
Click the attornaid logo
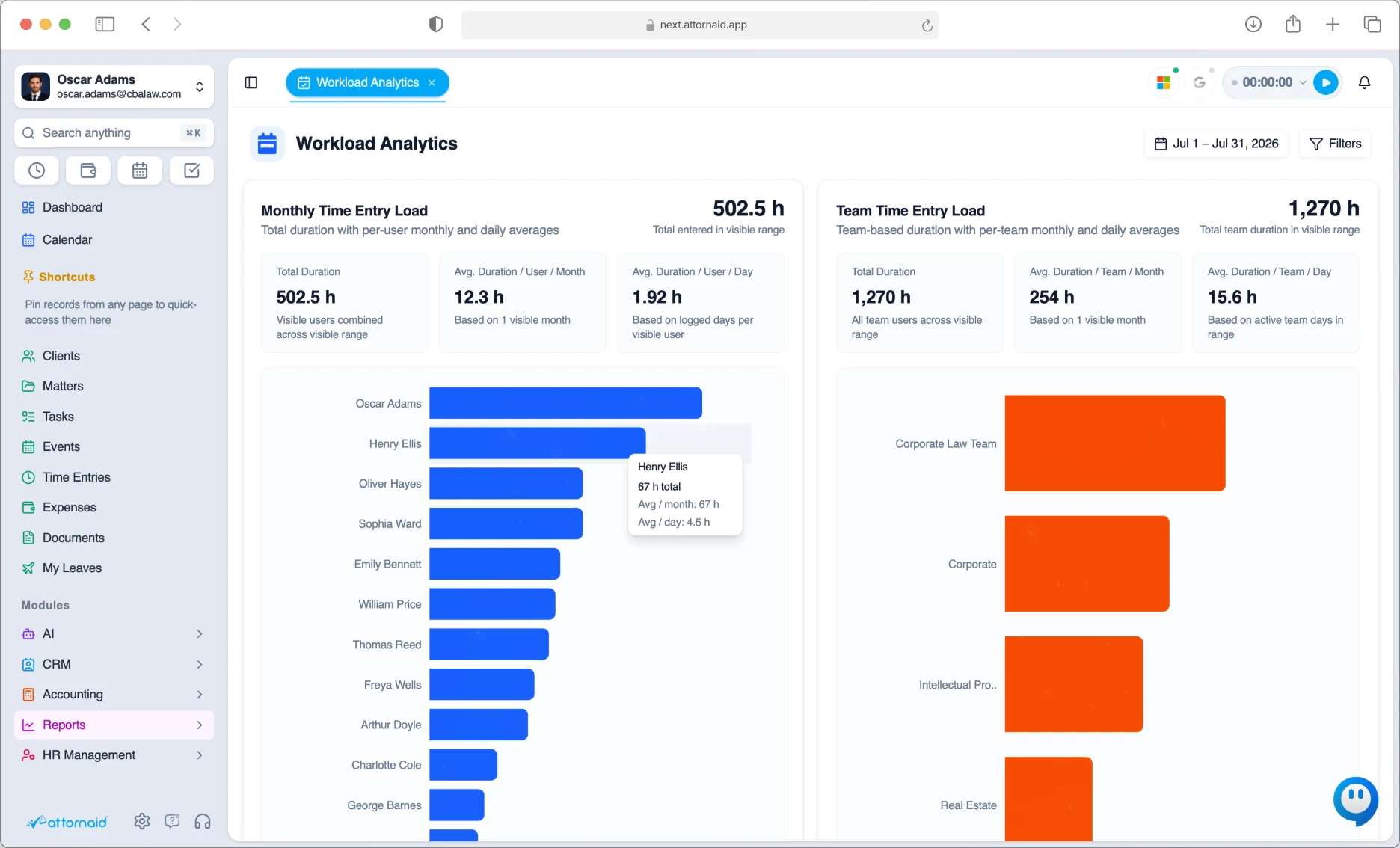[67, 822]
